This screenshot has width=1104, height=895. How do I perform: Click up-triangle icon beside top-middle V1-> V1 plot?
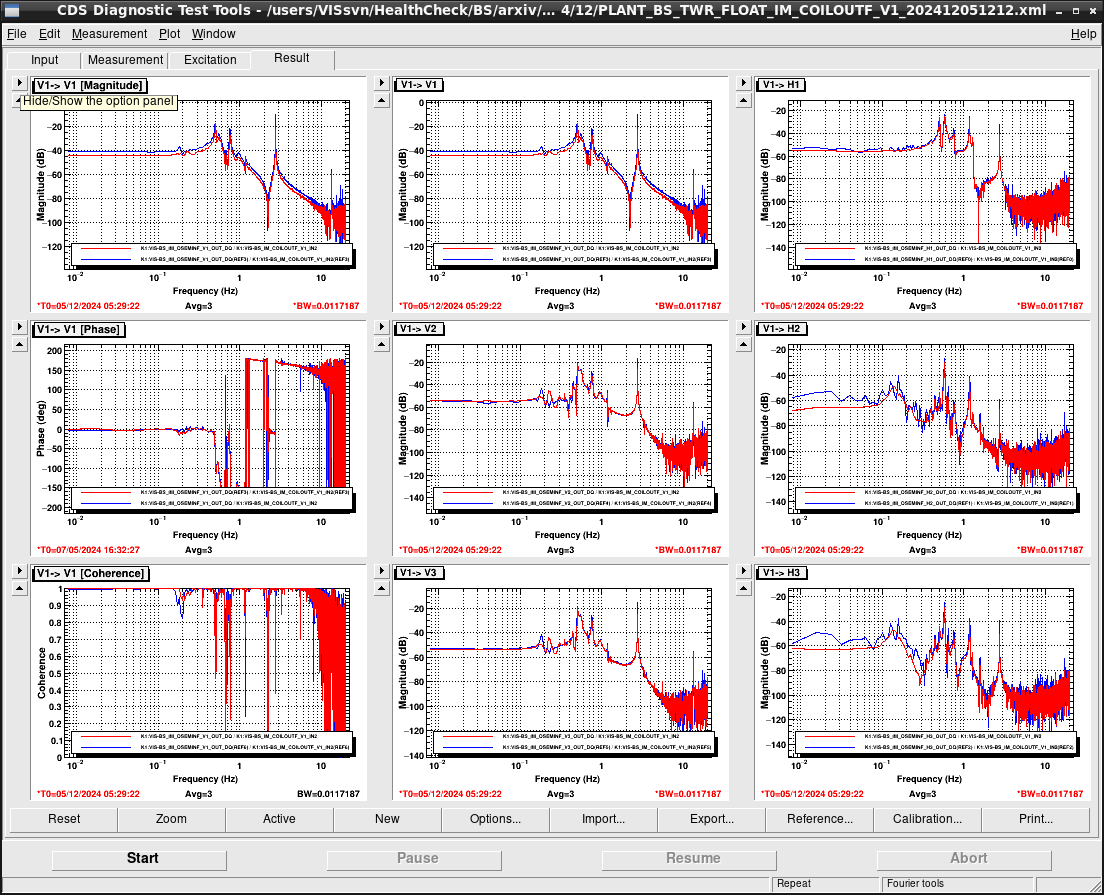(382, 100)
